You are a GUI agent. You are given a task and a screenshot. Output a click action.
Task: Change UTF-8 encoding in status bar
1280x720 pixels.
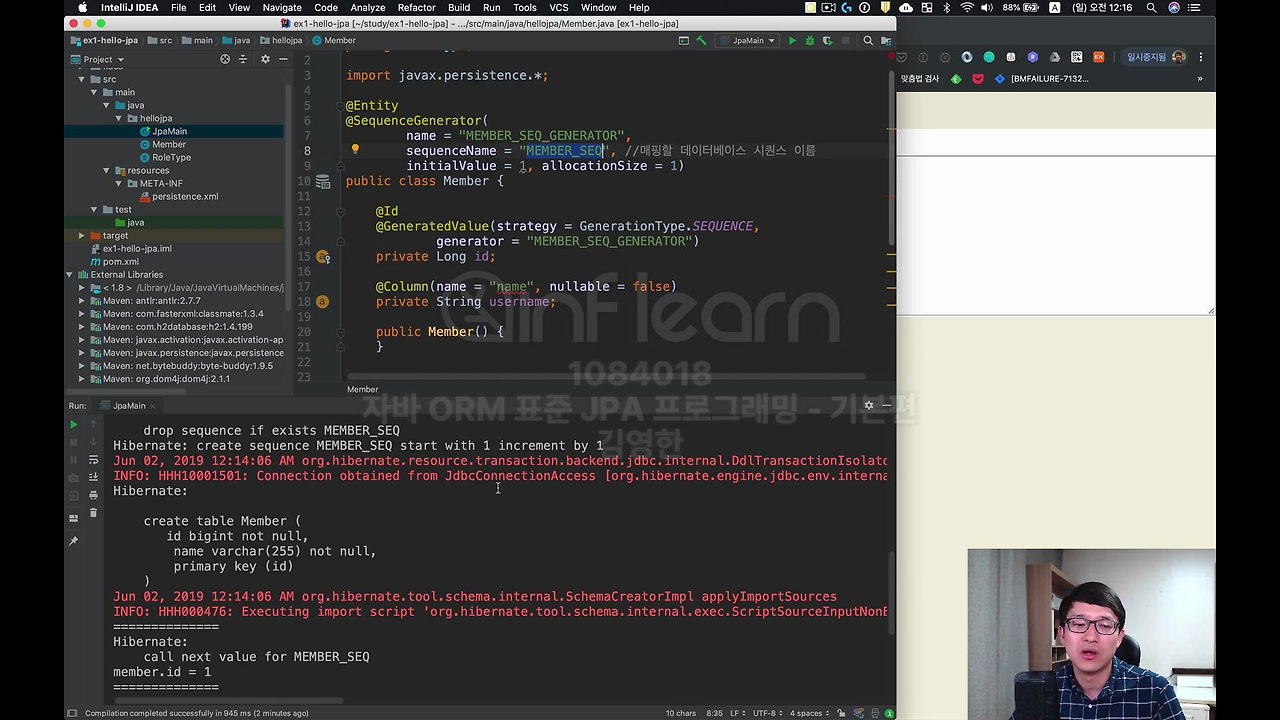pyautogui.click(x=766, y=713)
